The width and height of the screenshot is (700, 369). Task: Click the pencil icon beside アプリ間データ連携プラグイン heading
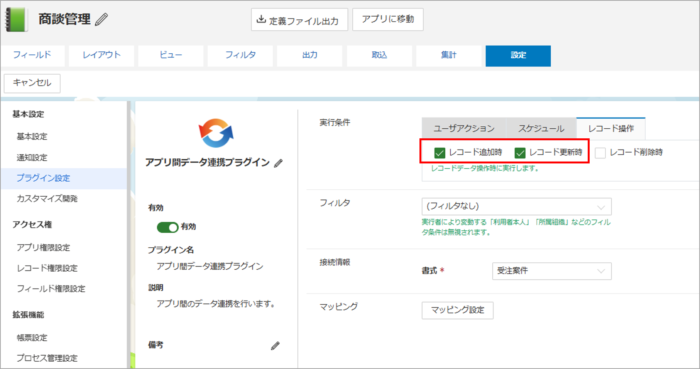(x=278, y=163)
